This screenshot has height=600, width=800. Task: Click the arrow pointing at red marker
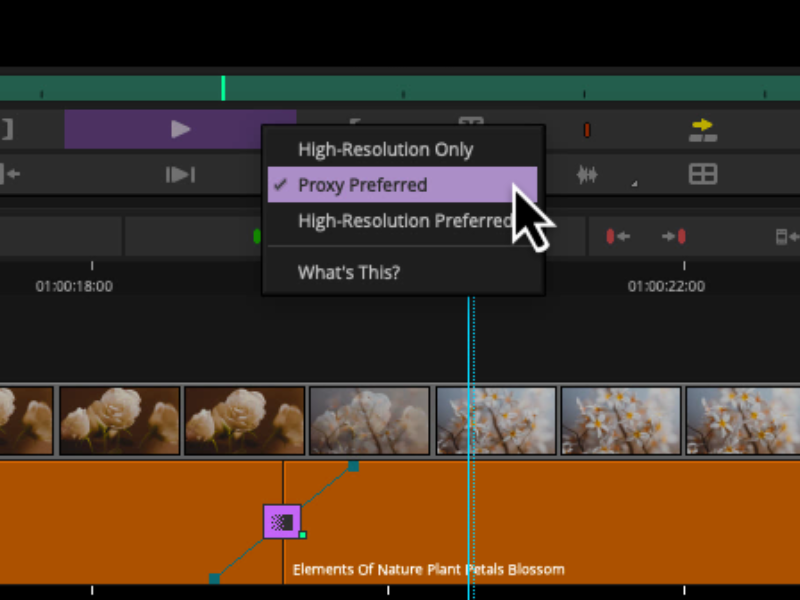(x=673, y=237)
